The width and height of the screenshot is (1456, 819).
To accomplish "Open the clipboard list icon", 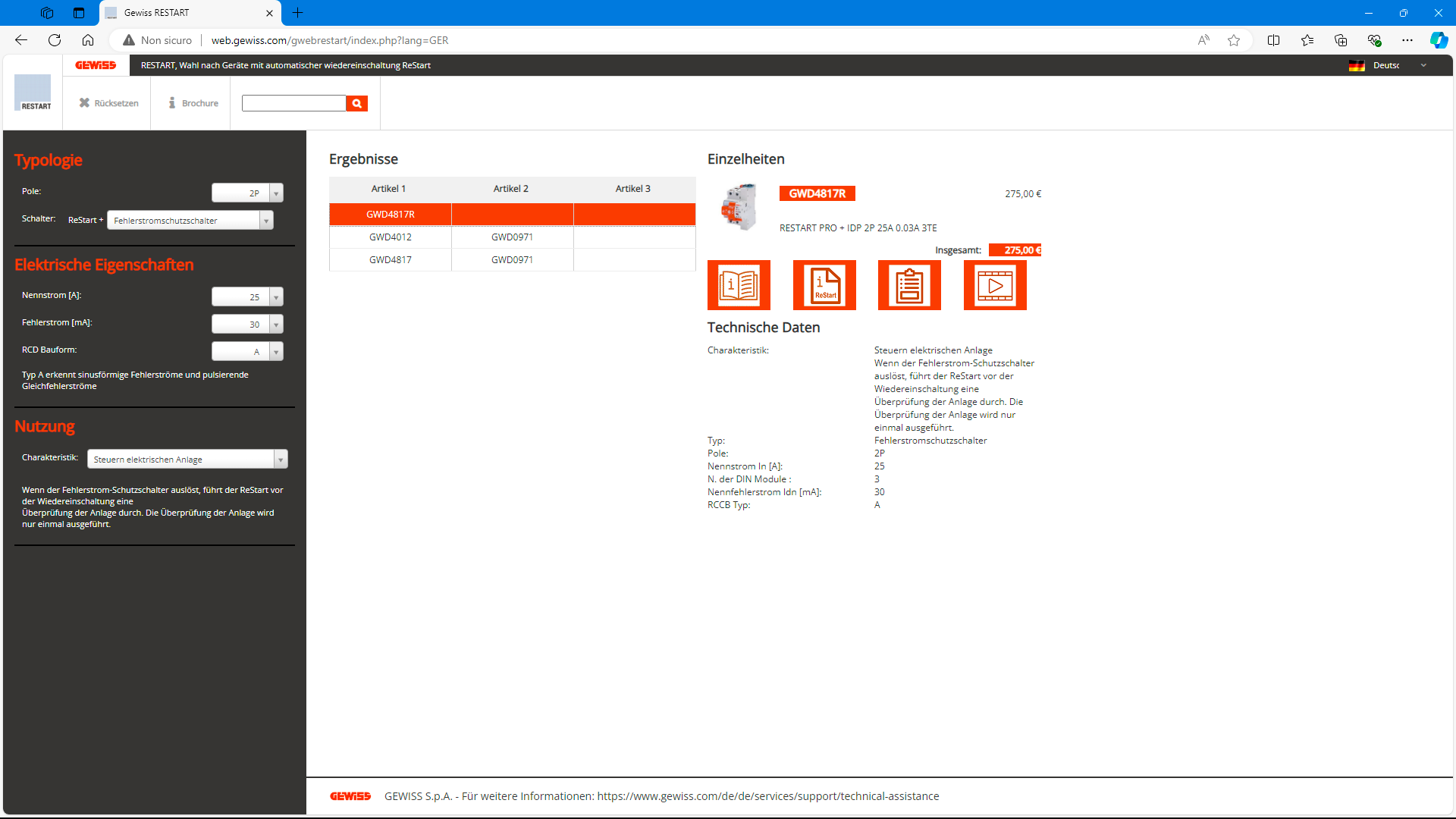I will [909, 285].
